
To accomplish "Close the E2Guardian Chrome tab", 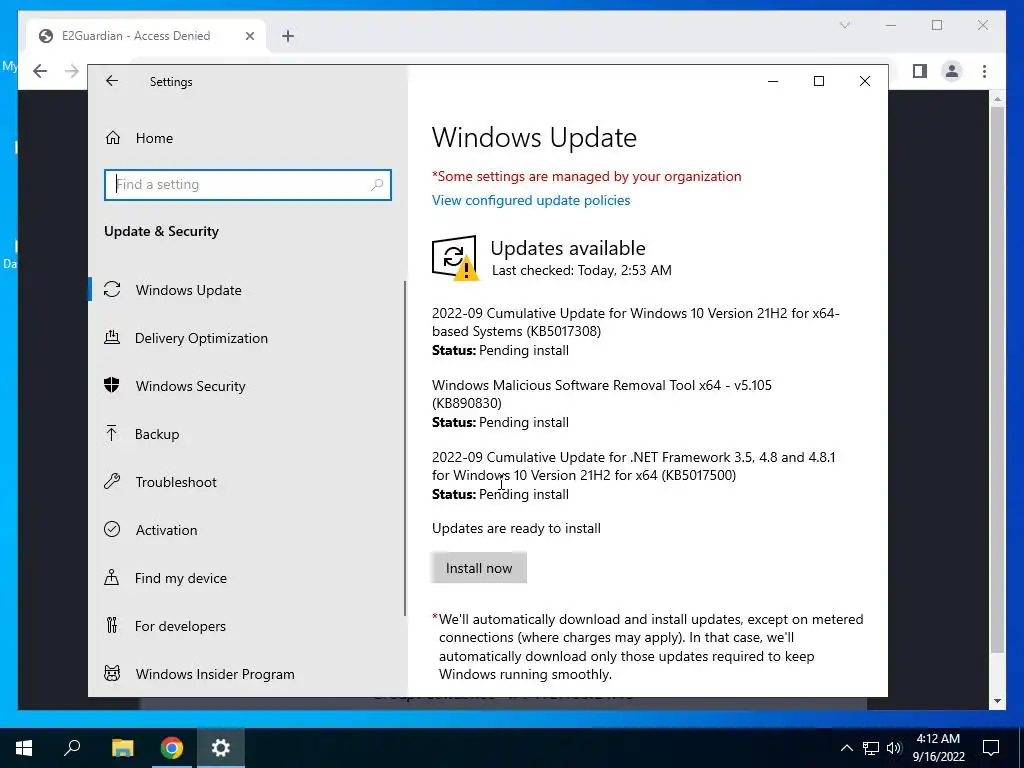I will (249, 36).
